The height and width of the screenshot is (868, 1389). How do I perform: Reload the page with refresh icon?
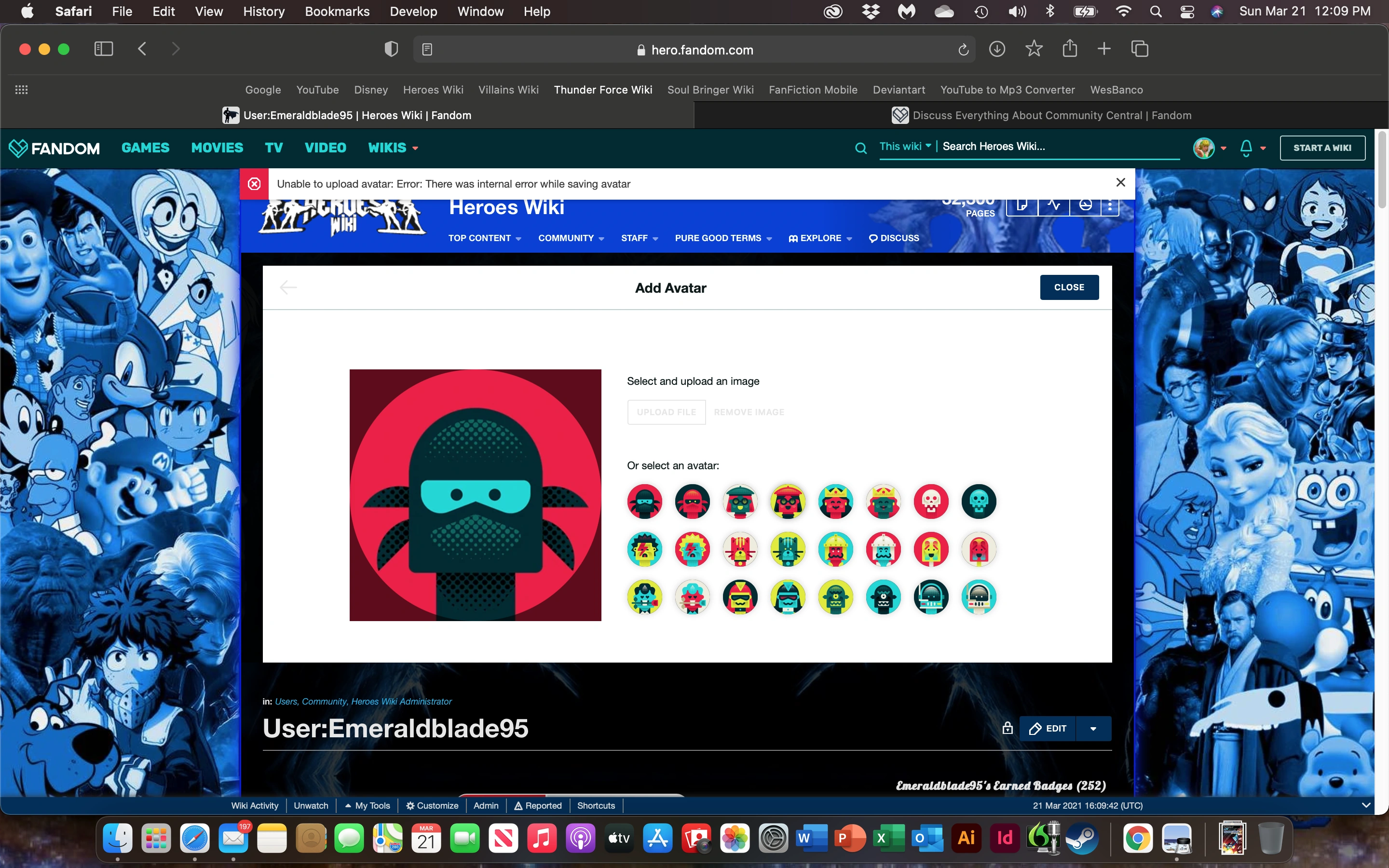pyautogui.click(x=964, y=50)
